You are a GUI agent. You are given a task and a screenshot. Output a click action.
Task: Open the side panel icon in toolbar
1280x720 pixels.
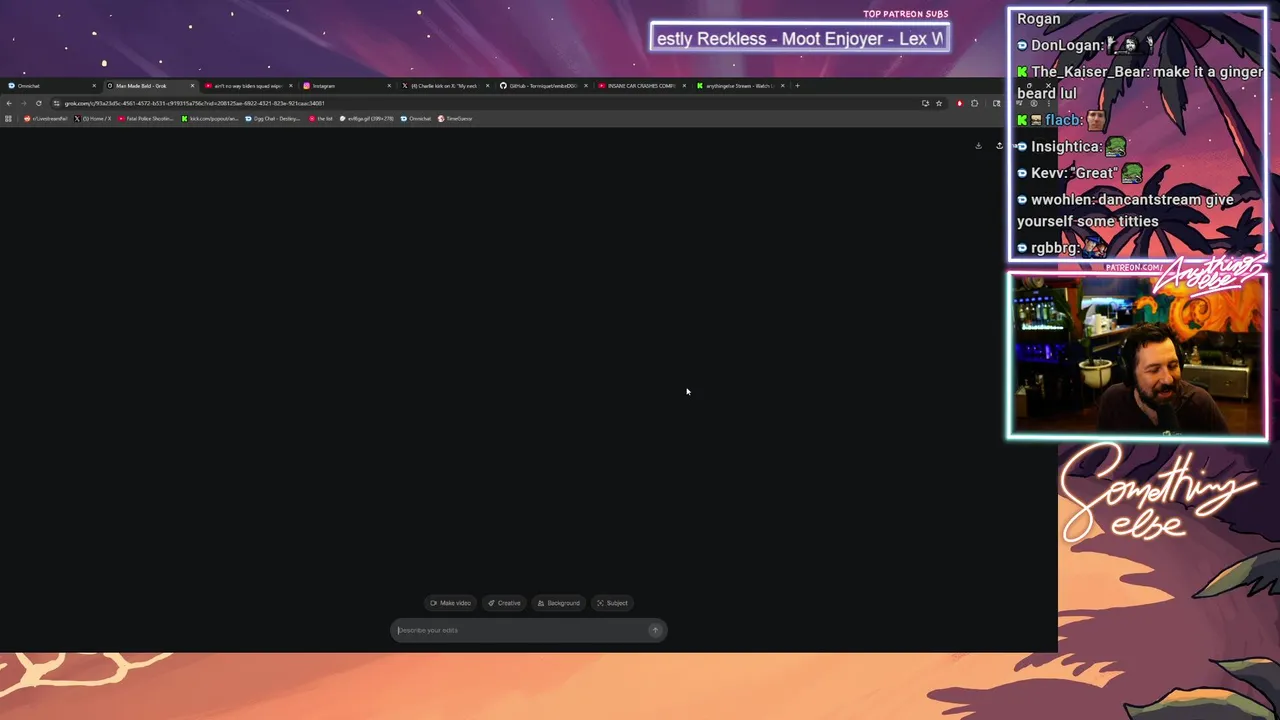coord(996,103)
